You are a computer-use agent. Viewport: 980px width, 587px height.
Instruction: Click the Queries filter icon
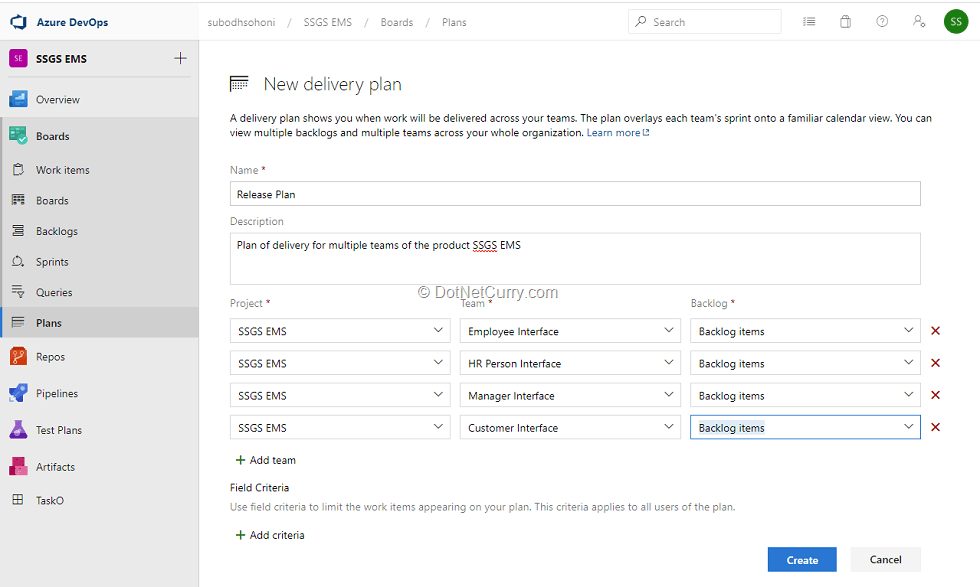pyautogui.click(x=18, y=292)
